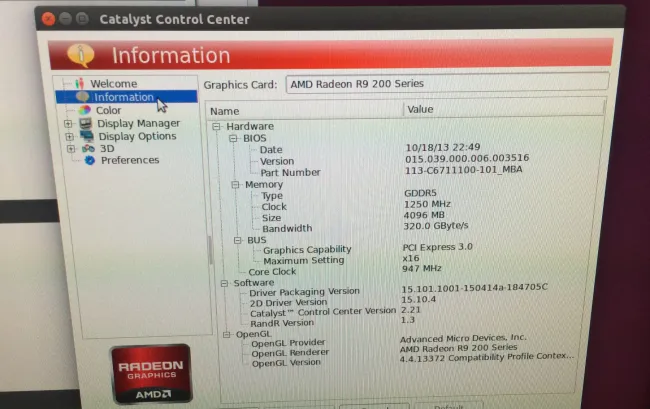Select Information in the sidebar
The image size is (650, 409).
(126, 97)
